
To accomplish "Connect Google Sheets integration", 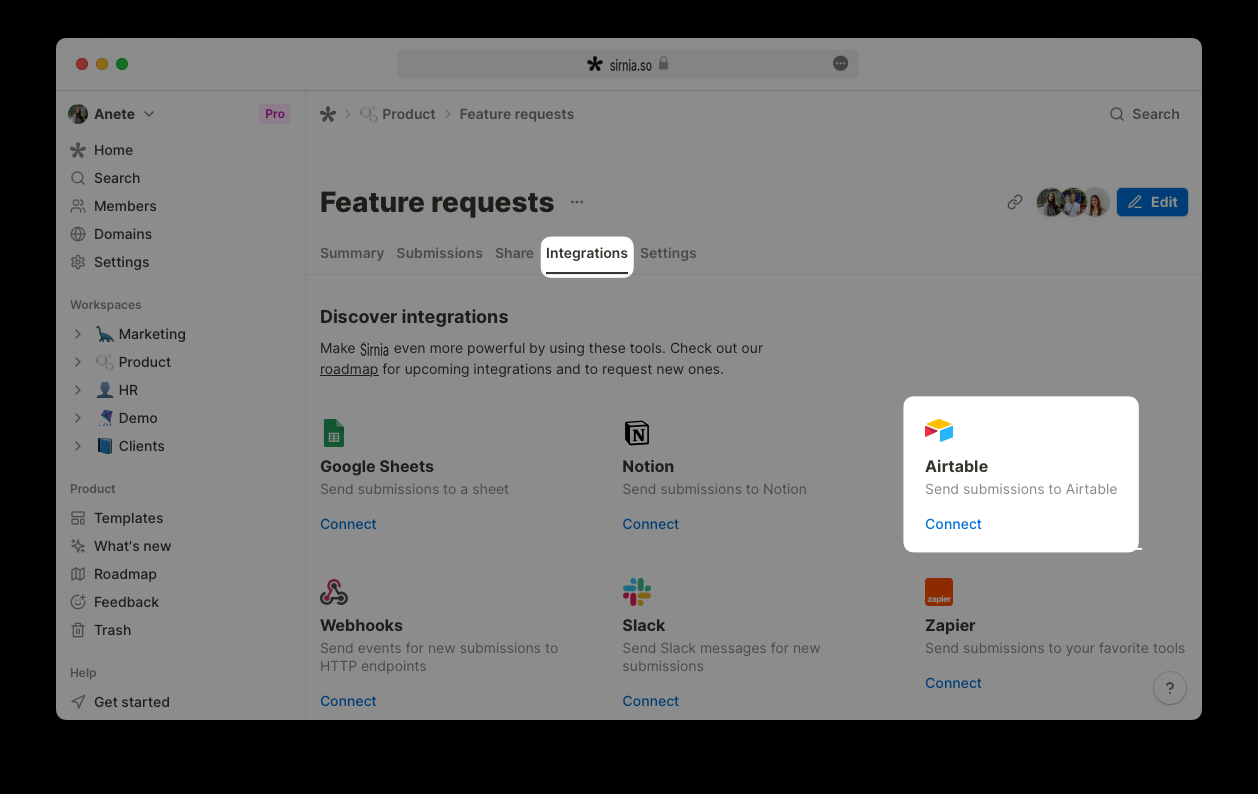I will point(348,524).
